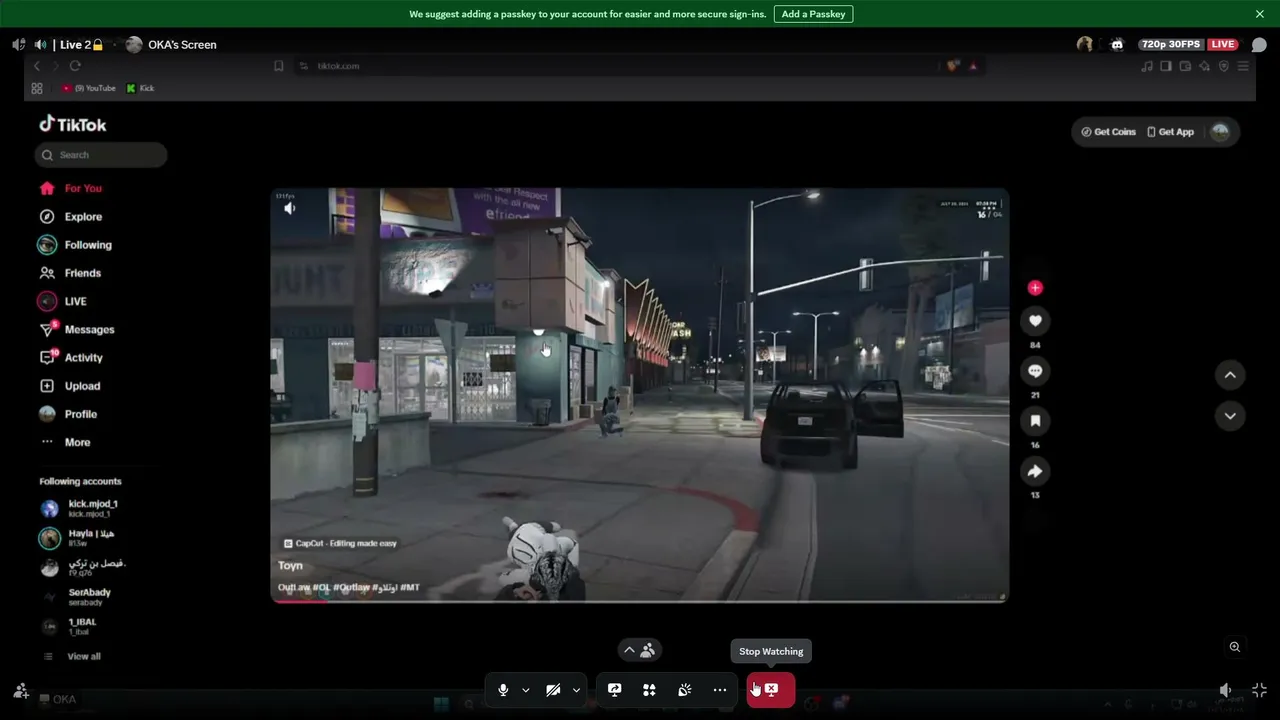Viewport: 1280px width, 720px height.
Task: Open the kick.mjod_1 following account
Action: point(80,508)
